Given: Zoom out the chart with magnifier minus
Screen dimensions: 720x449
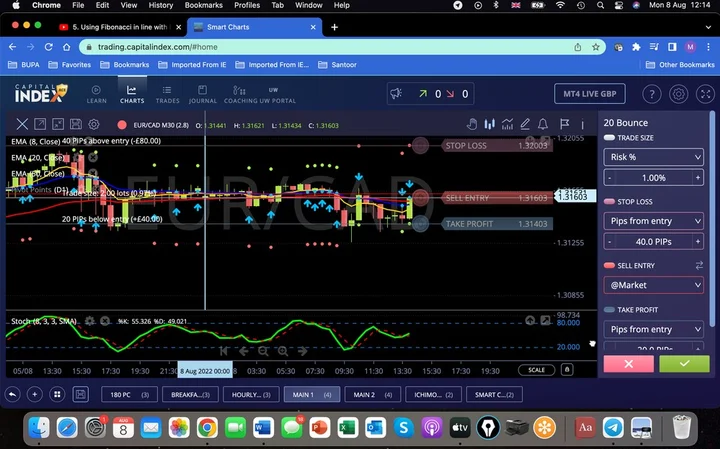Looking at the screenshot, I should click(264, 351).
